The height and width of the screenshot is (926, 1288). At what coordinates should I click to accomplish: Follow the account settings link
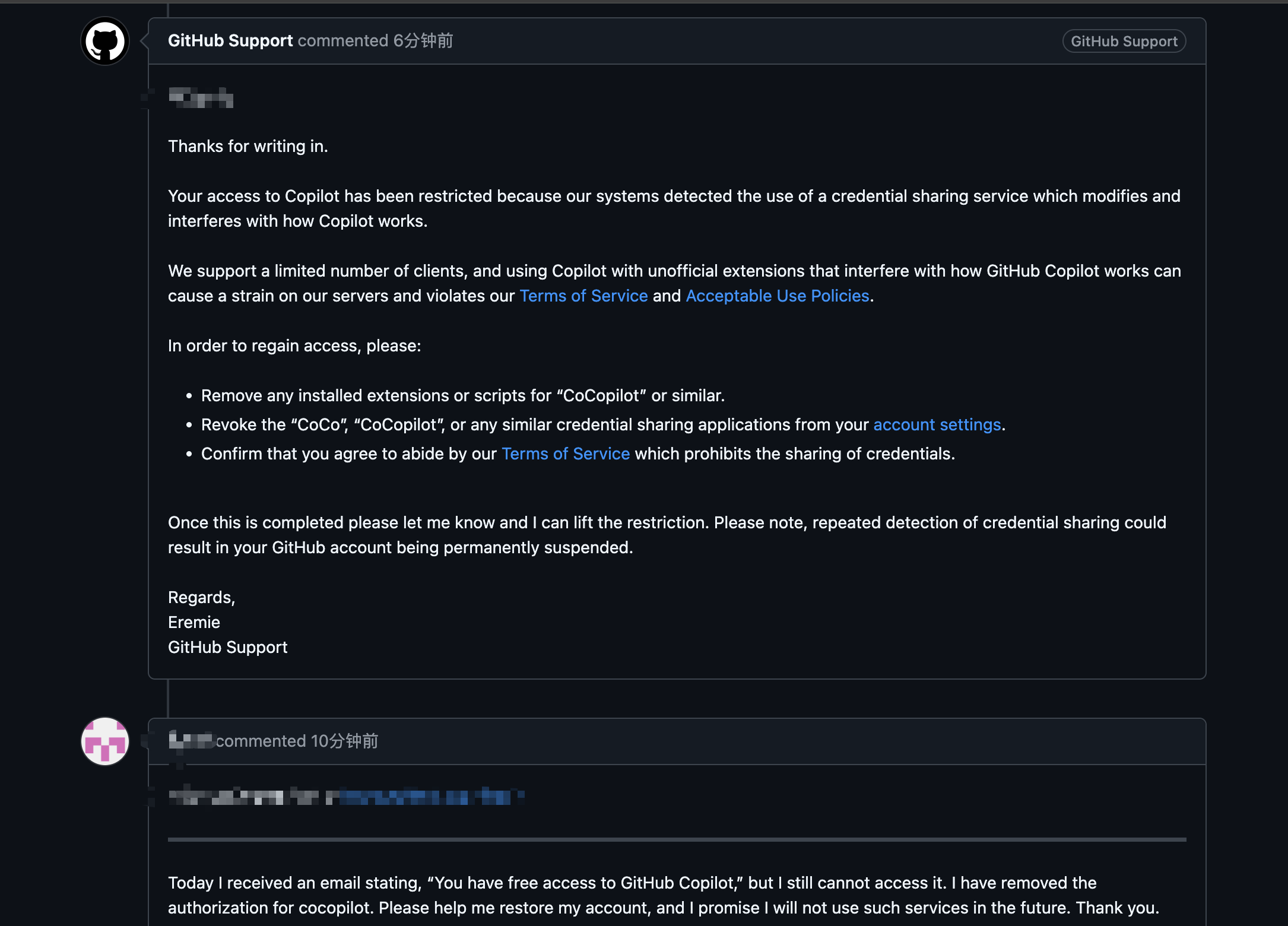pyautogui.click(x=937, y=424)
